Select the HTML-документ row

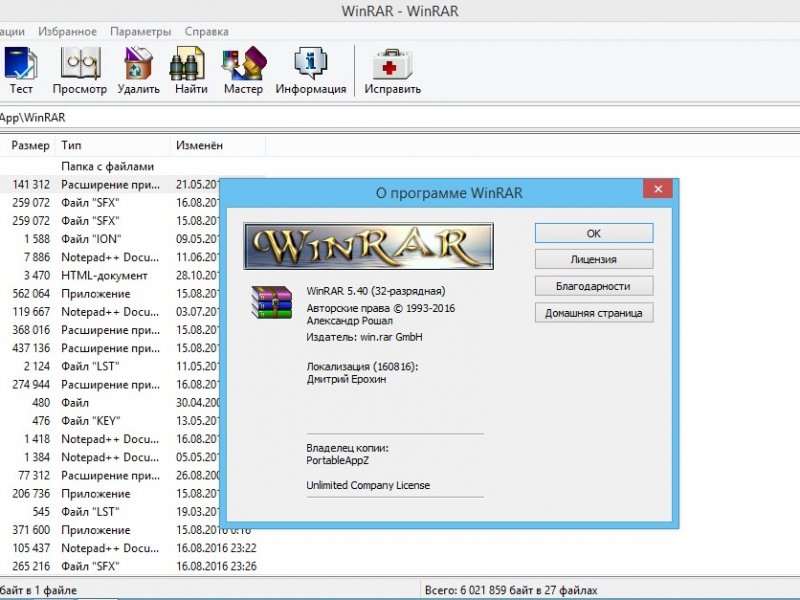[110, 276]
